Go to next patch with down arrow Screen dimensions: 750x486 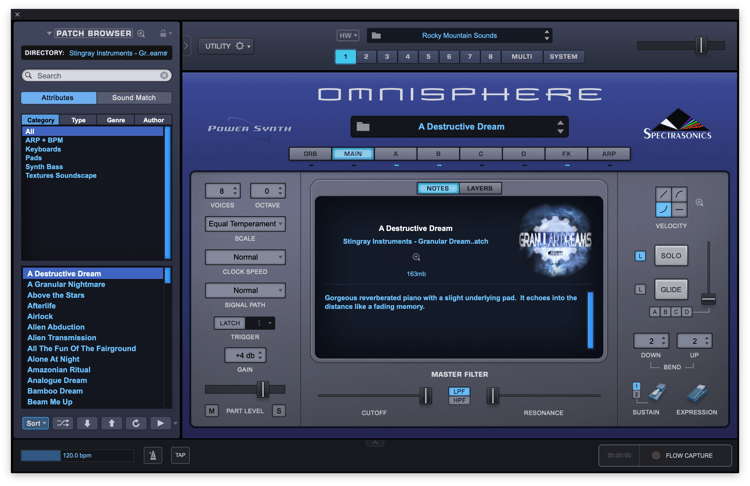tap(87, 423)
